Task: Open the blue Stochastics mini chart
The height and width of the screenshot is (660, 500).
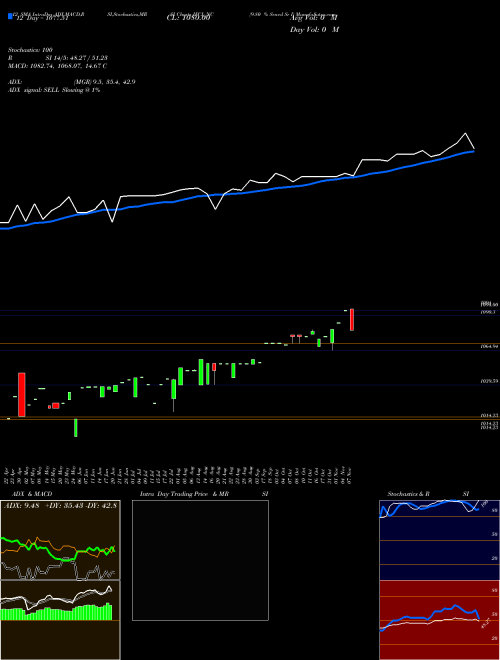Action: [x=439, y=540]
